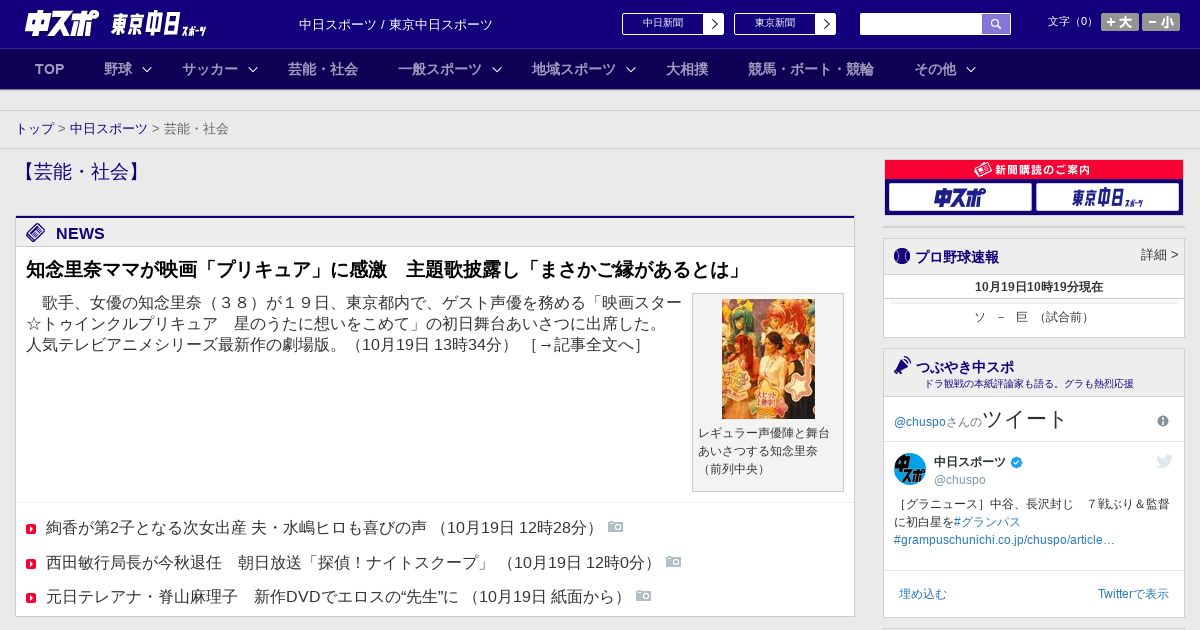
Task: Click 中スポ subscription banner button
Action: [x=960, y=197]
